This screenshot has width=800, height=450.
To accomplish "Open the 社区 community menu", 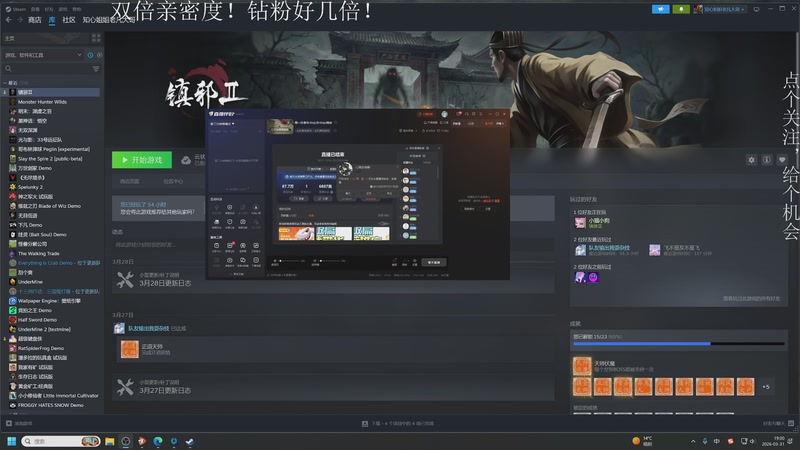I will (x=69, y=20).
